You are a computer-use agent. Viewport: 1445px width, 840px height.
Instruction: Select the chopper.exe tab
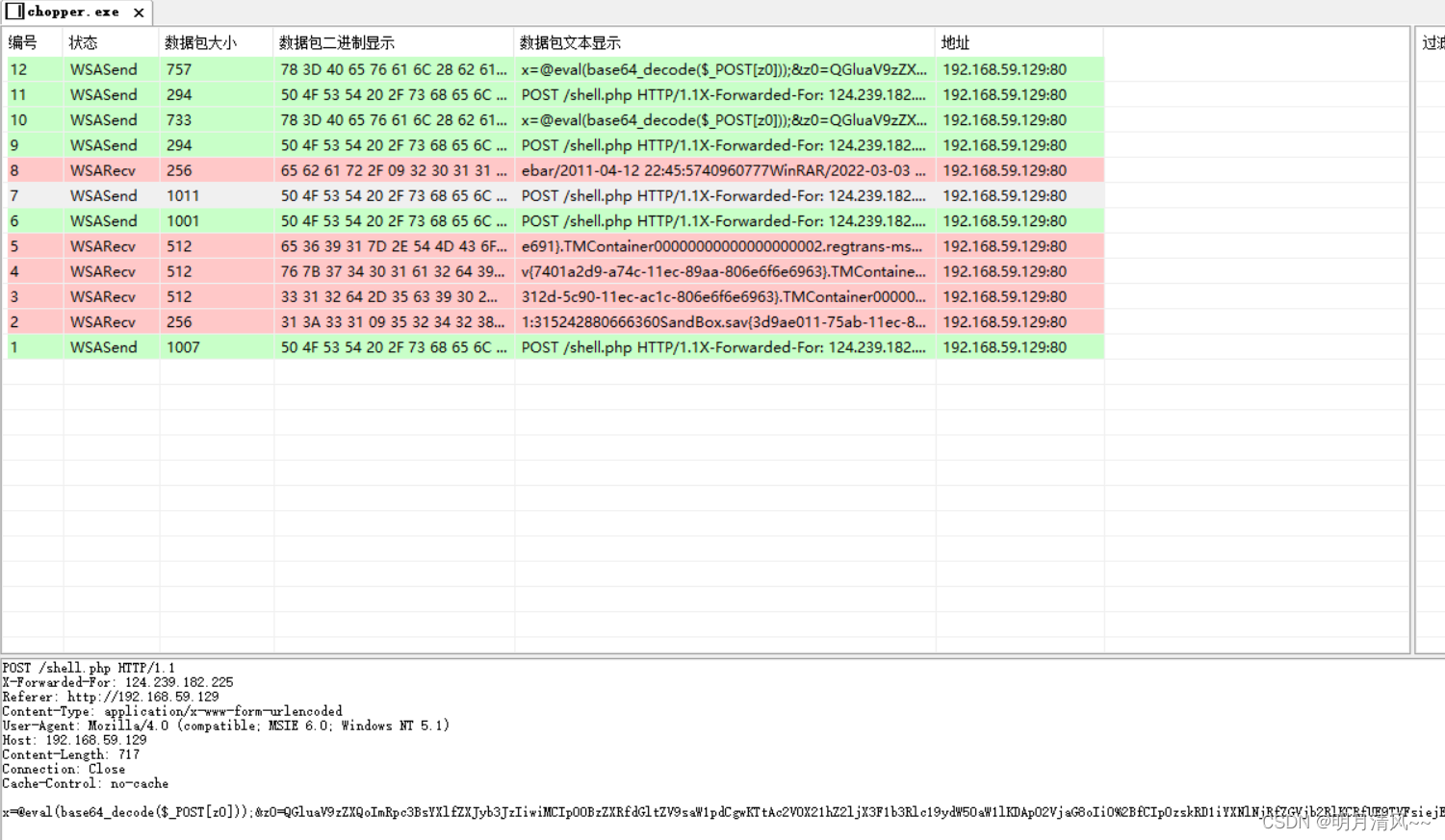pos(76,13)
